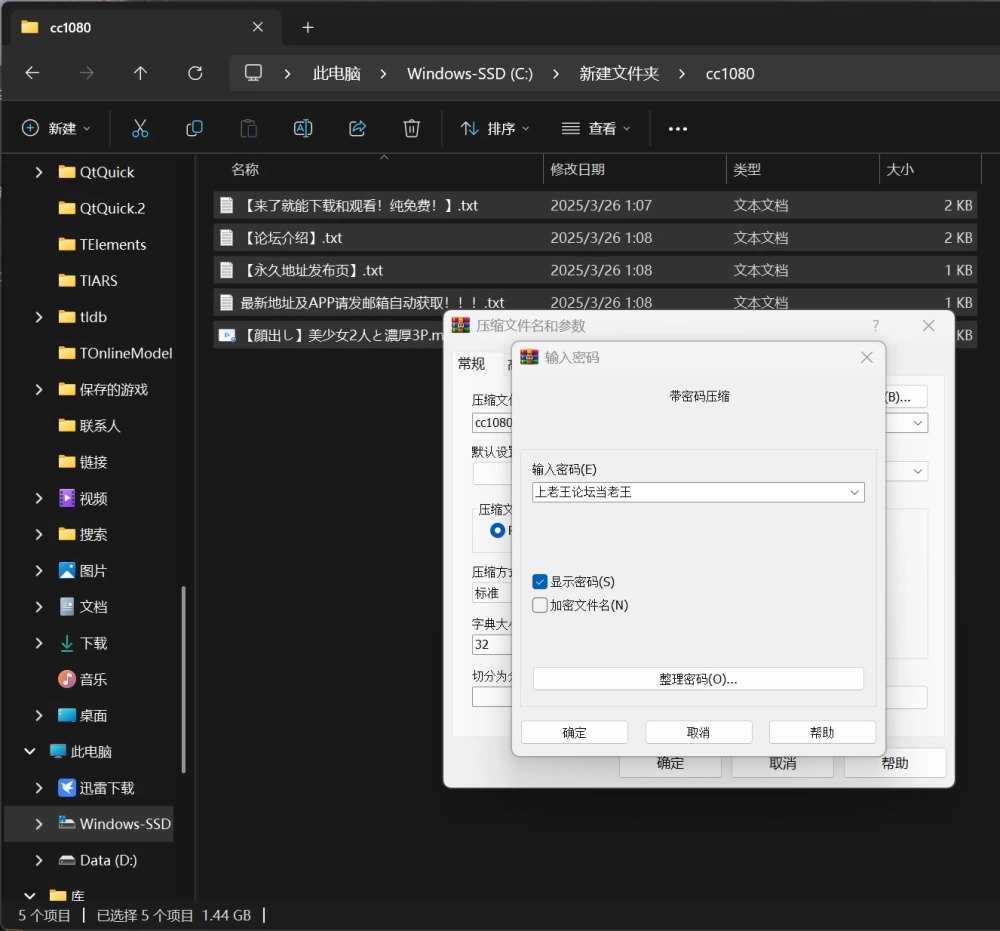The width and height of the screenshot is (1000, 931).
Task: Close the cc1080 tab
Action: coord(258,27)
